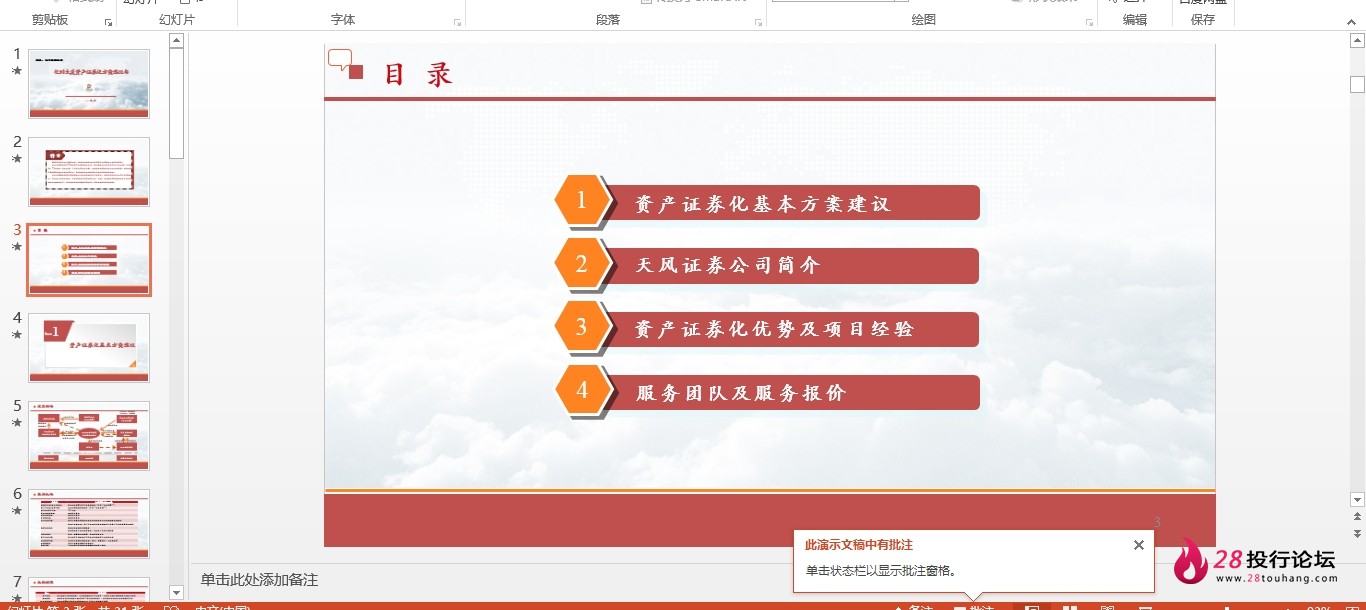The image size is (1366, 610).
Task: Play animations via star under slide 5
Action: (16, 423)
